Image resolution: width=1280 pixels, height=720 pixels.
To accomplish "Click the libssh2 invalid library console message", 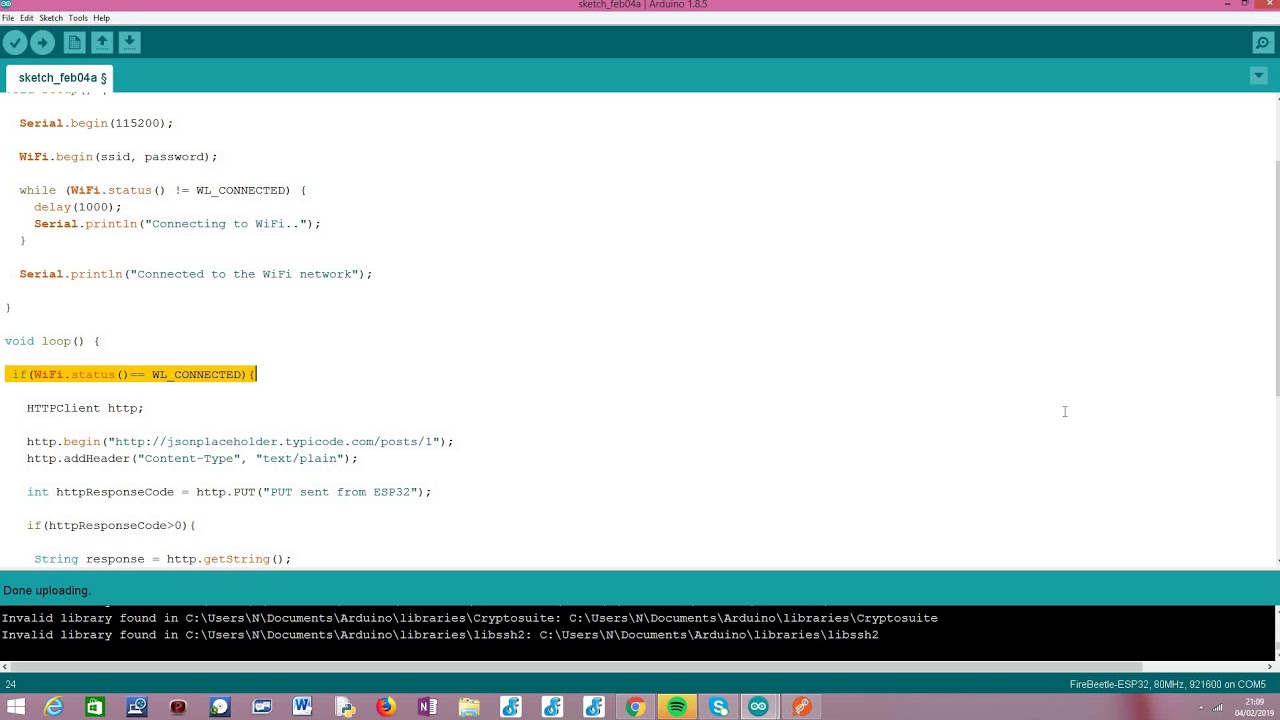I will coord(440,635).
